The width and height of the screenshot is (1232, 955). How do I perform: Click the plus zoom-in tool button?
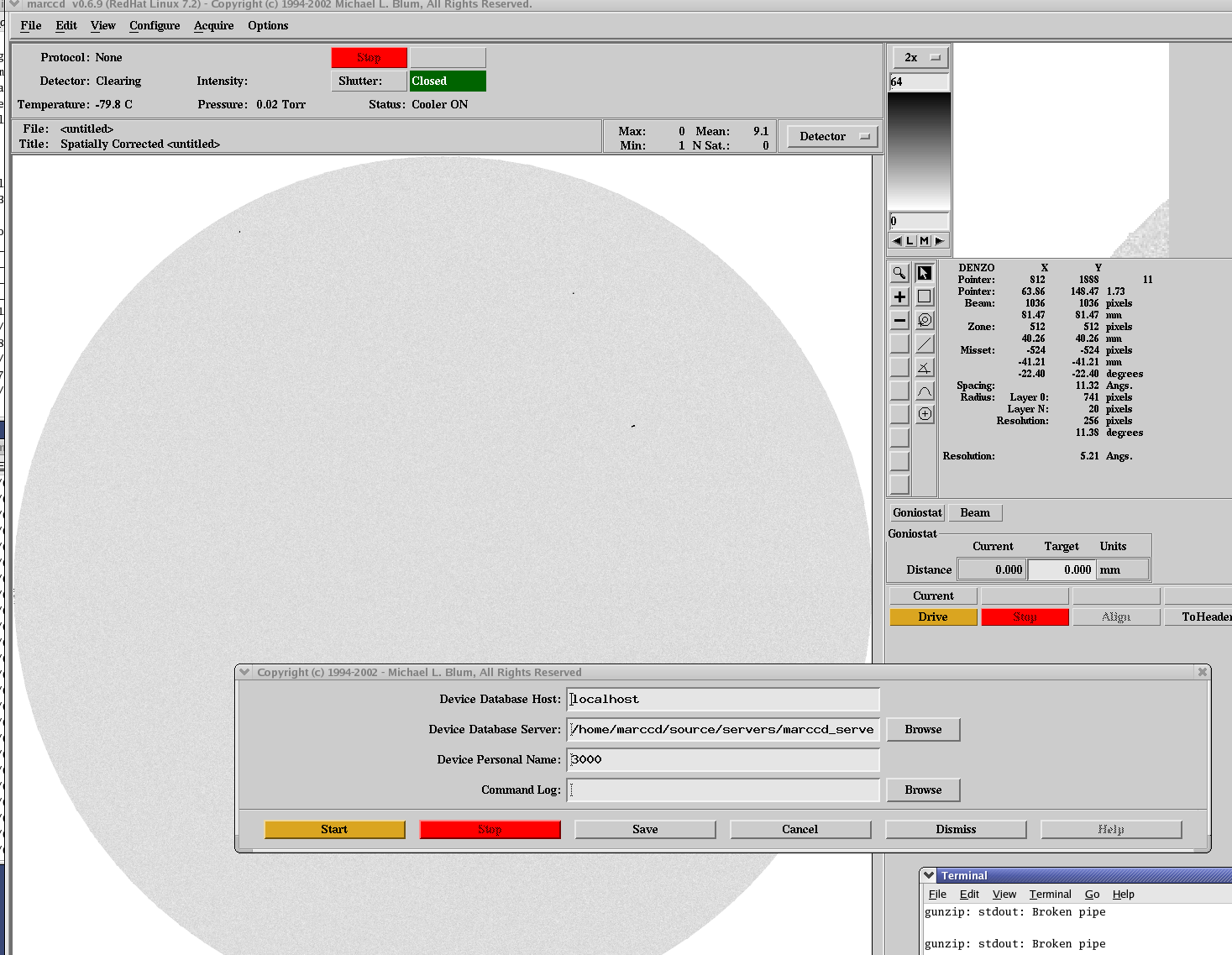click(899, 296)
